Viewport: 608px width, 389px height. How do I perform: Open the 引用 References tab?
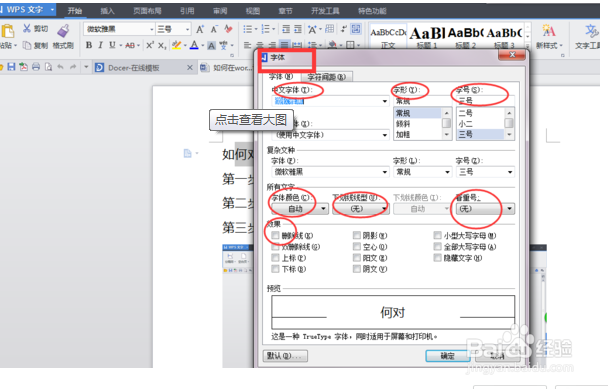(x=187, y=11)
